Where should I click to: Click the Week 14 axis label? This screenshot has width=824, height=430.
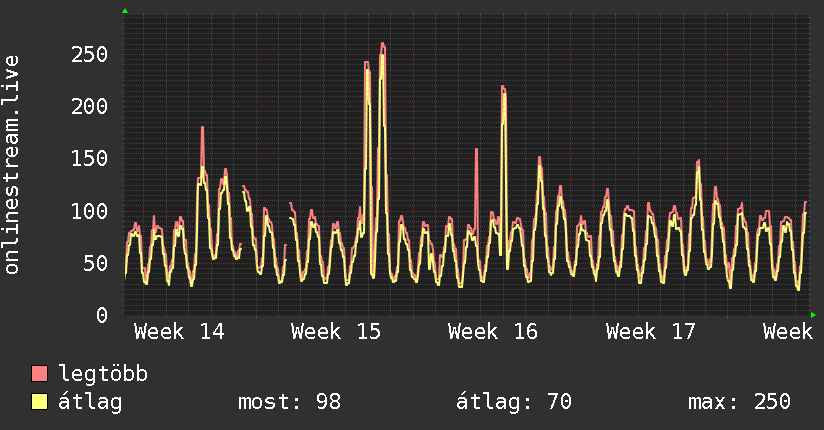(179, 332)
